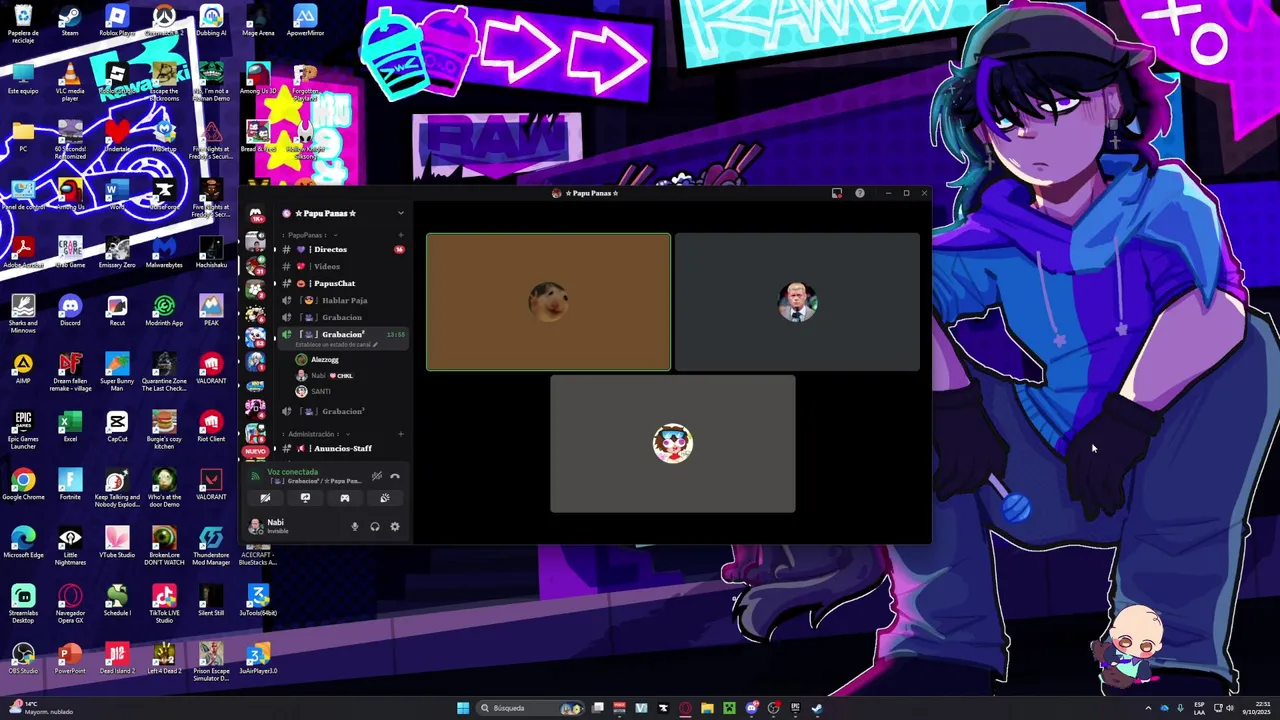Focus the hamster avatar video tile
Image resolution: width=1280 pixels, height=720 pixels.
tap(548, 302)
